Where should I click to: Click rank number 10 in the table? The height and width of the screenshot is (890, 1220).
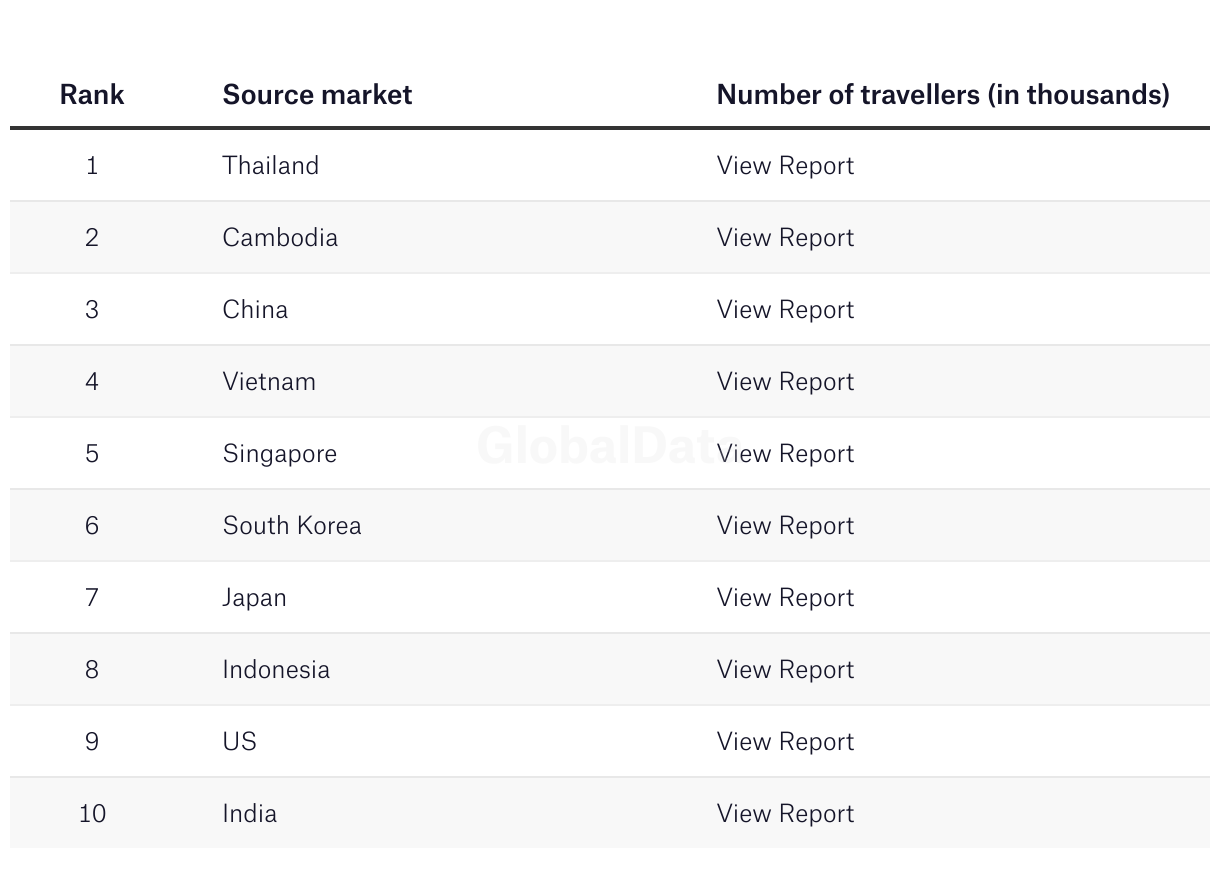click(x=92, y=813)
